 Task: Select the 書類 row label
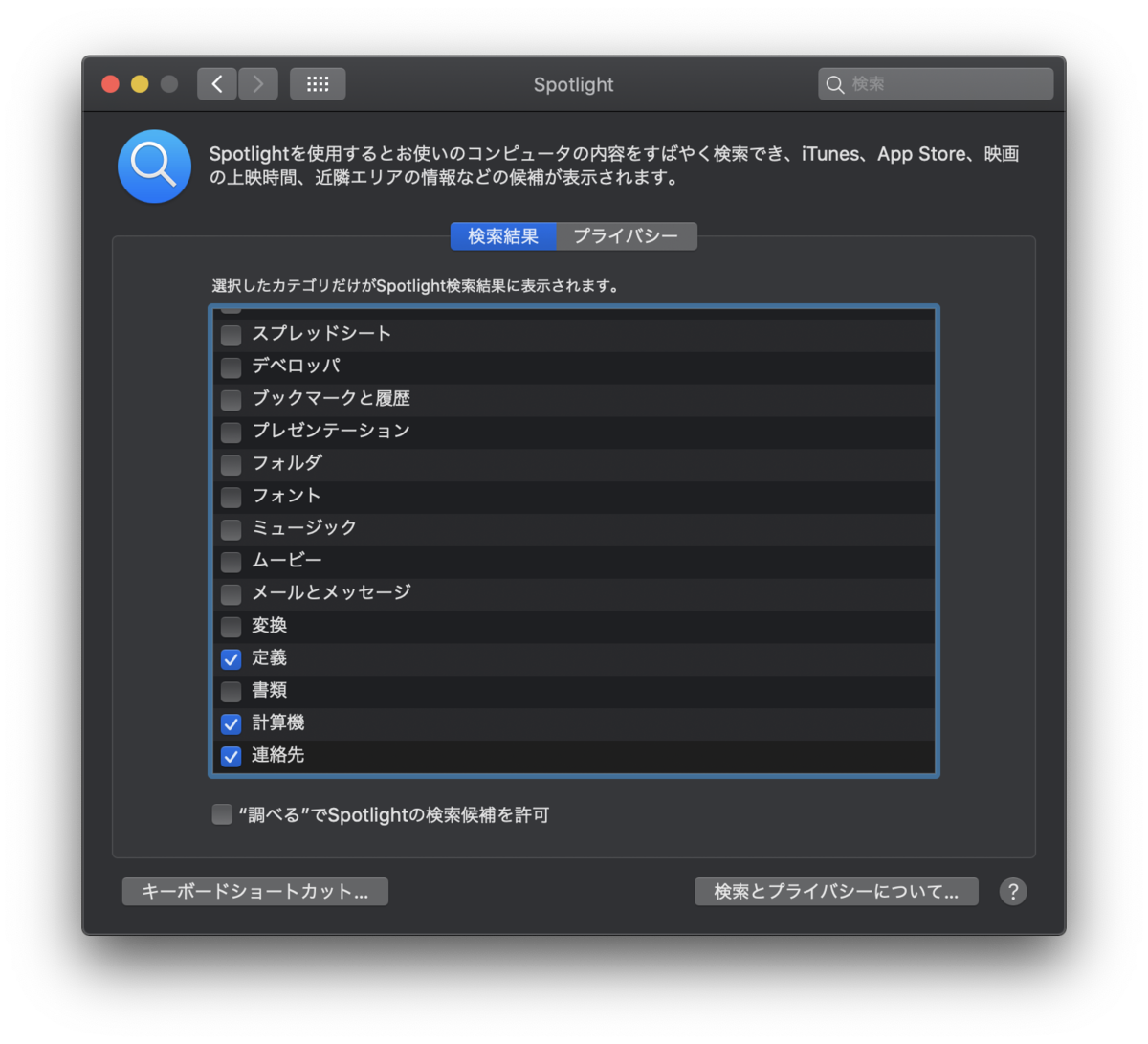coord(269,691)
